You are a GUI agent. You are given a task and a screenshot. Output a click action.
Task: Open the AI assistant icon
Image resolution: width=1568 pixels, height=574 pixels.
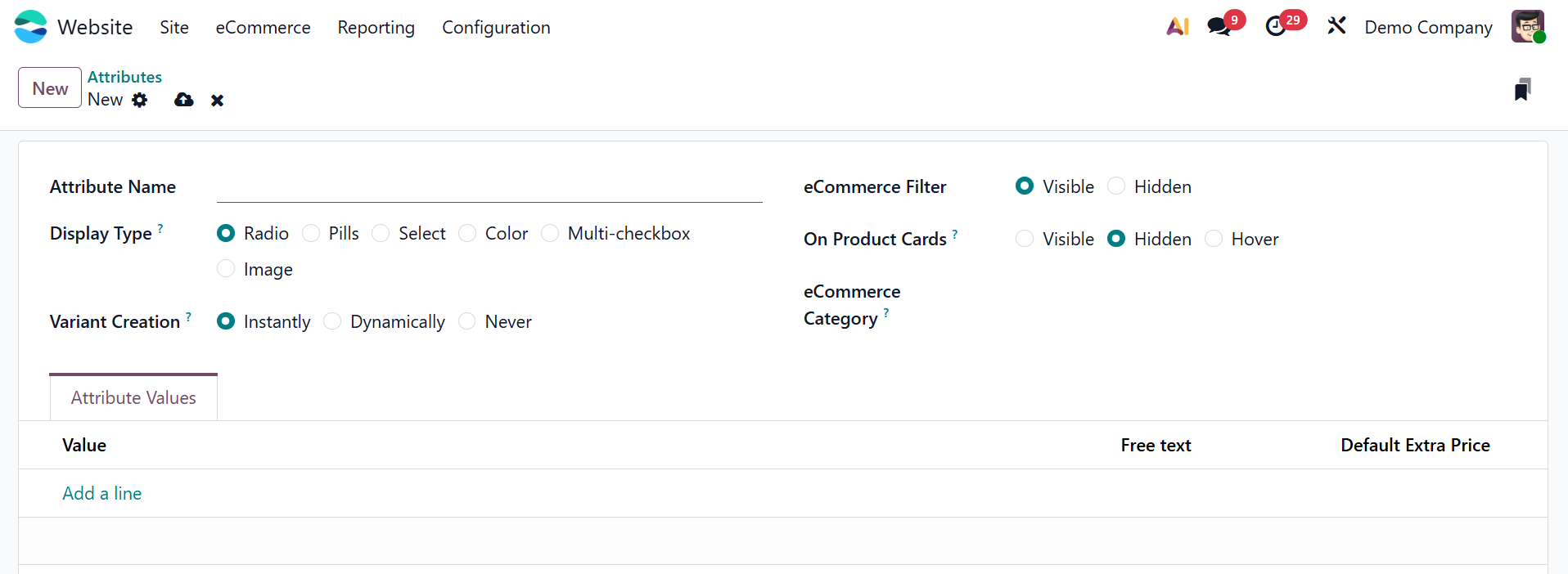coord(1178,27)
